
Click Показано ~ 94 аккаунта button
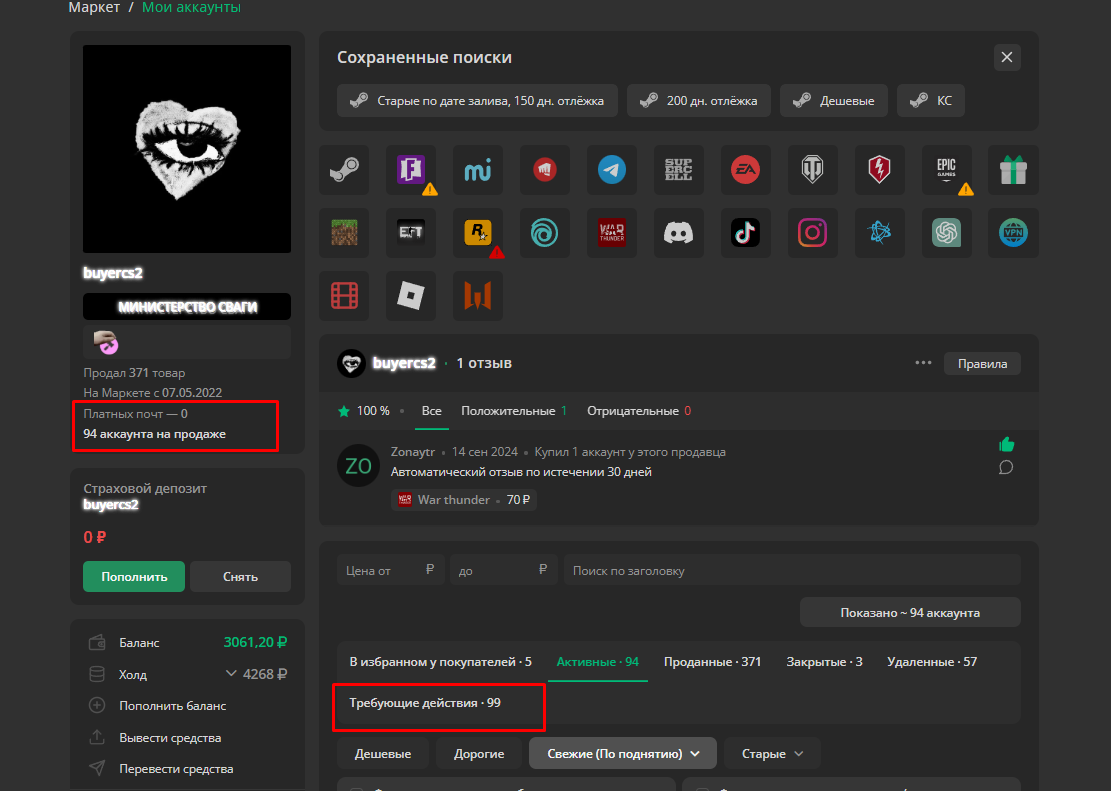(910, 612)
